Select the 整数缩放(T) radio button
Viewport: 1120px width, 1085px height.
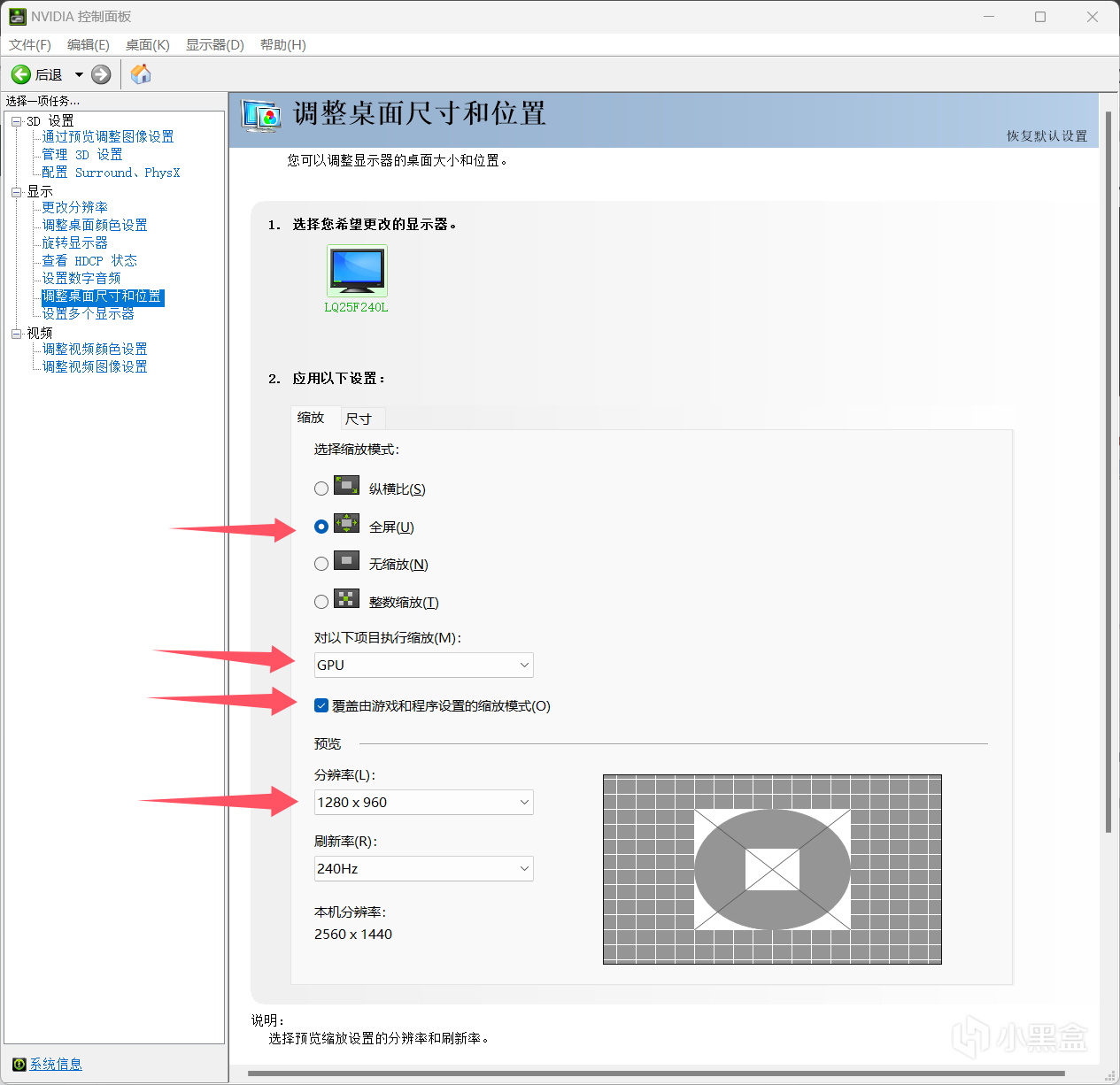tap(321, 602)
